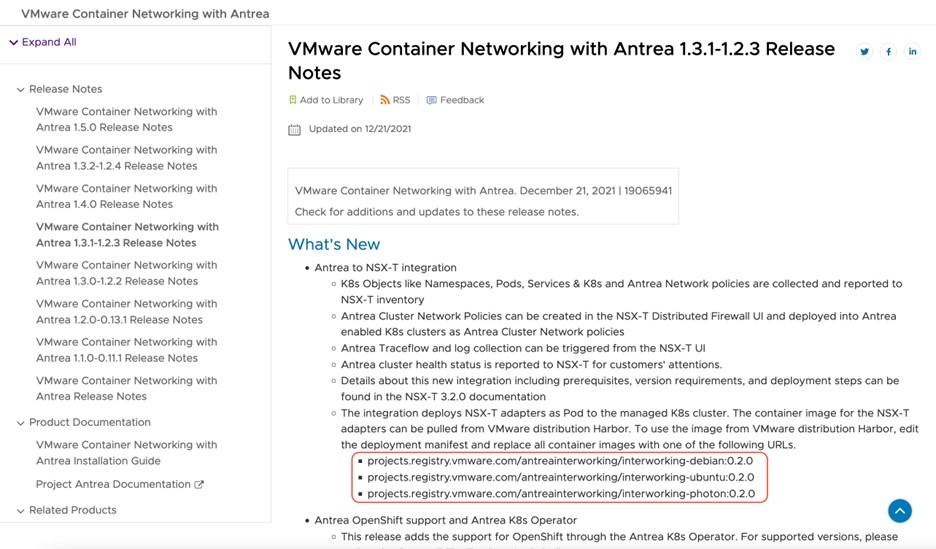The height and width of the screenshot is (549, 936).
Task: Open Antrea 1.4.0 Release Notes
Action: 126,196
